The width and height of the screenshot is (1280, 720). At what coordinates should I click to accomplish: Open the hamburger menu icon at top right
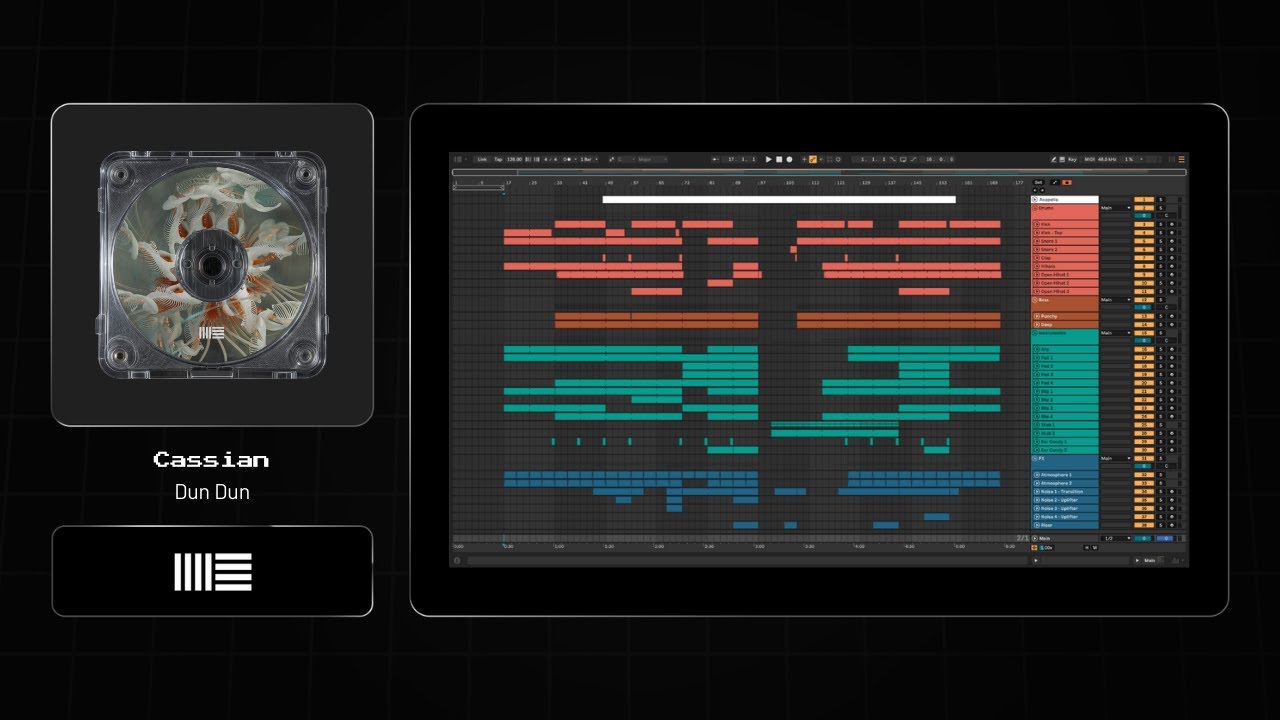(x=1181, y=159)
